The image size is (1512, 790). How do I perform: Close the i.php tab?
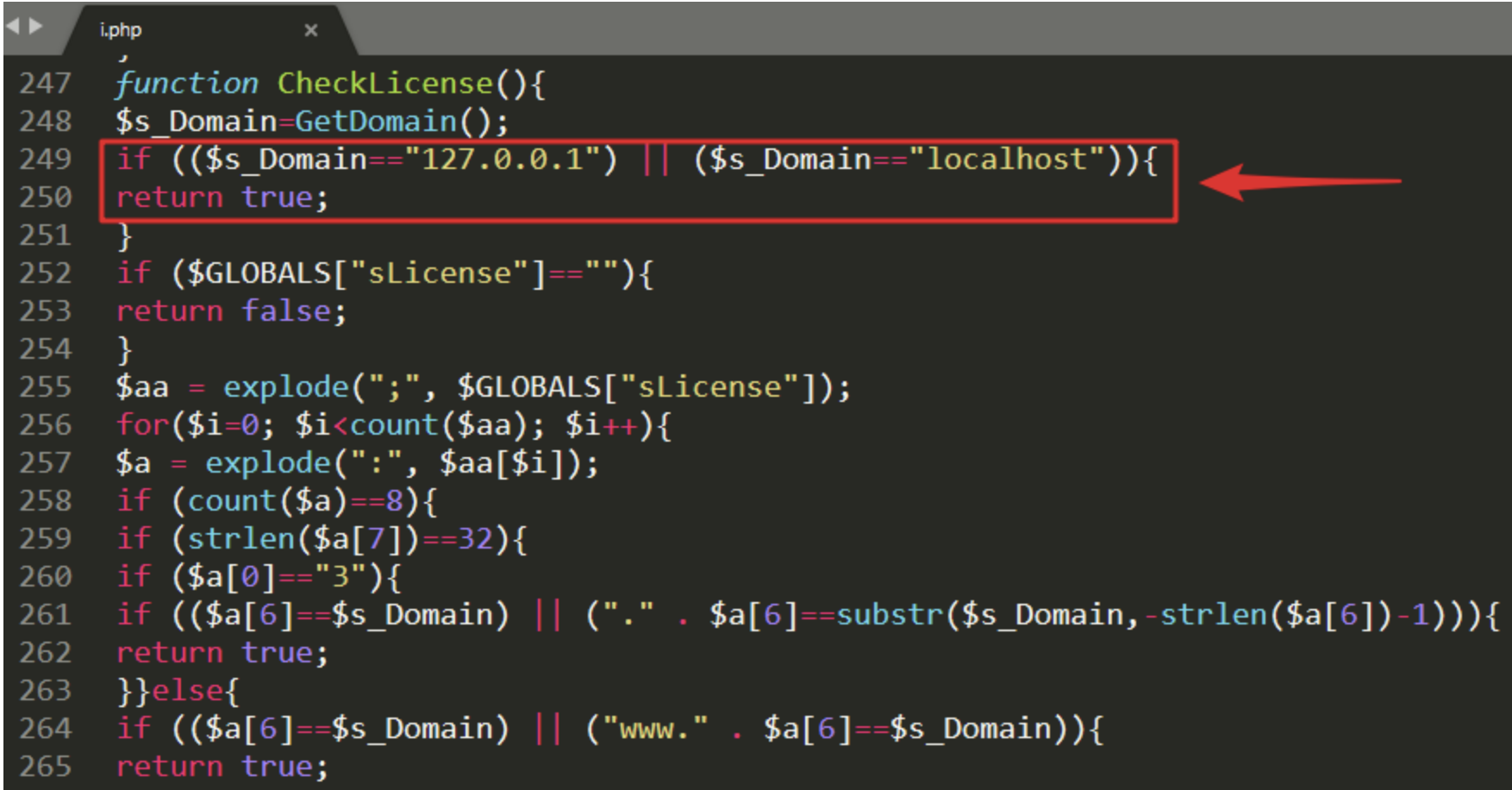pos(311,30)
